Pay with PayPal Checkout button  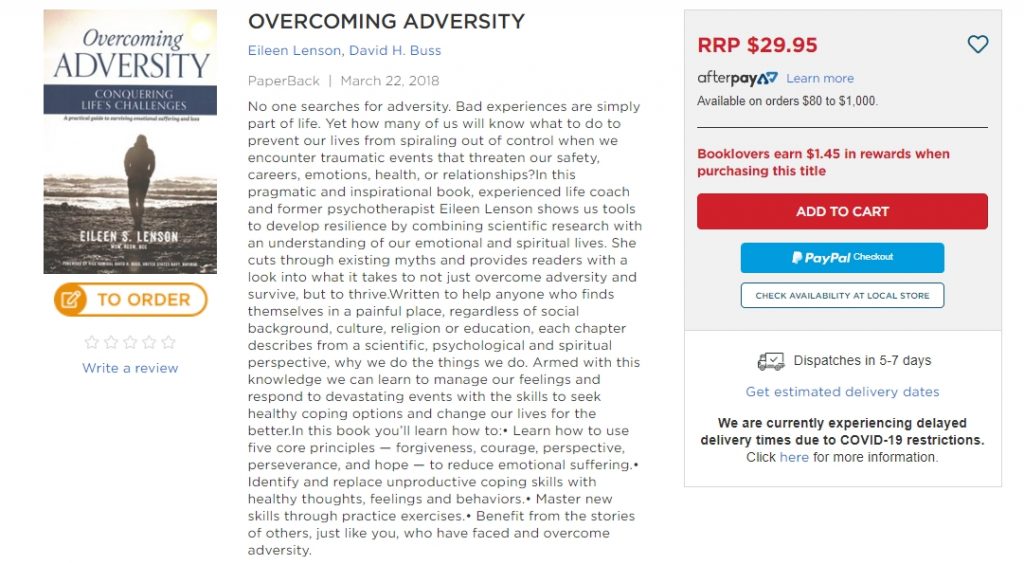(x=842, y=257)
